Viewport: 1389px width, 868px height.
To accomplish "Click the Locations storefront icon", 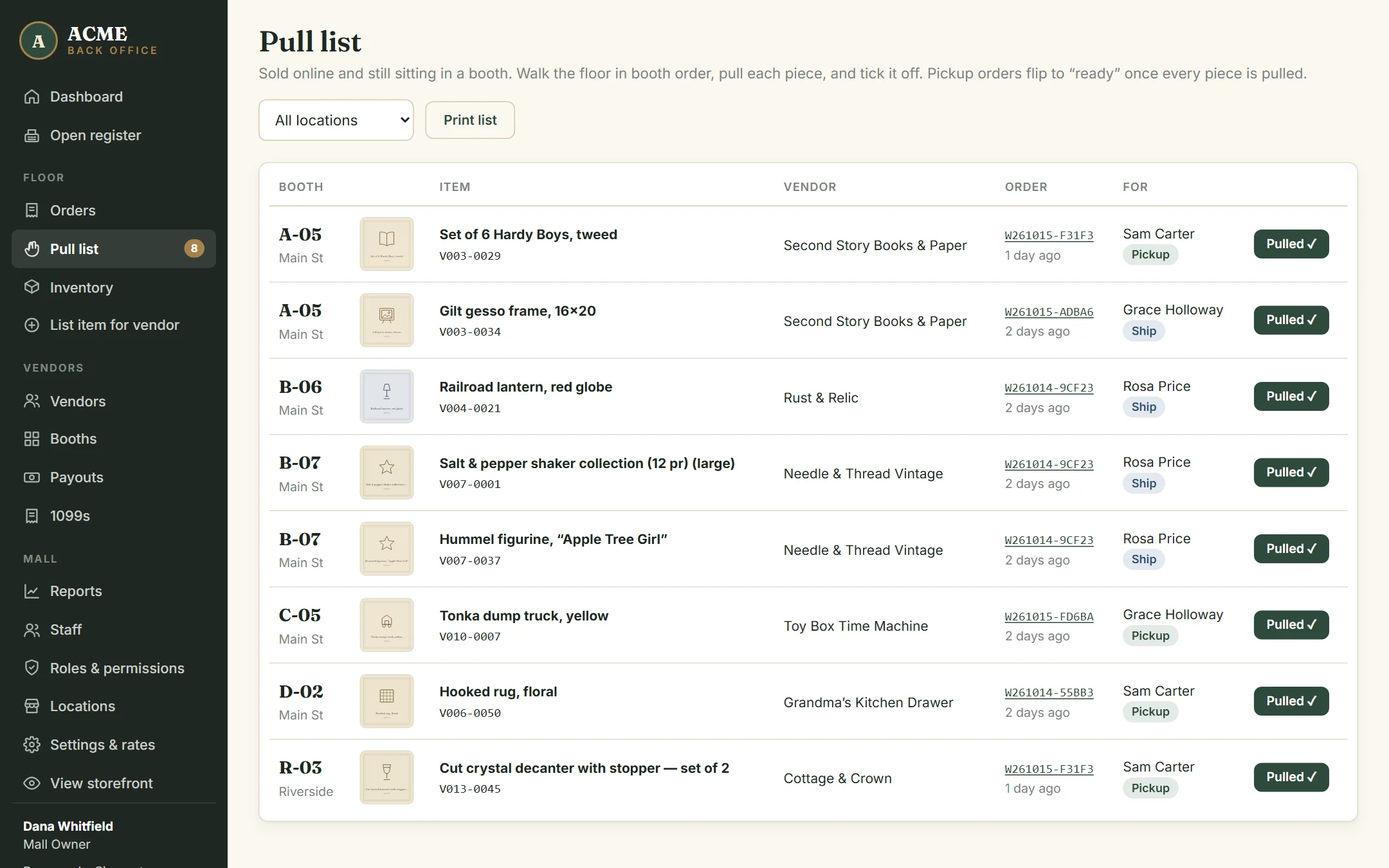I will click(x=32, y=706).
